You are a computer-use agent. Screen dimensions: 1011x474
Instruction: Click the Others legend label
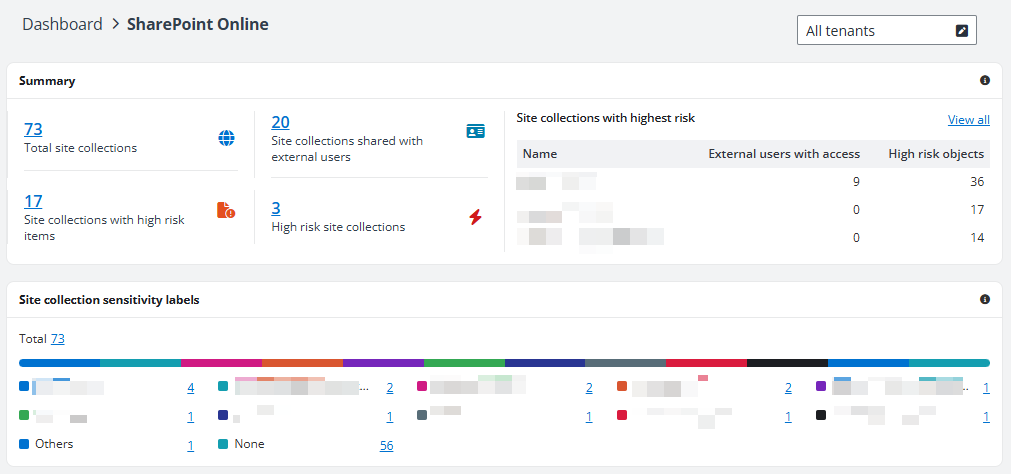(x=54, y=444)
